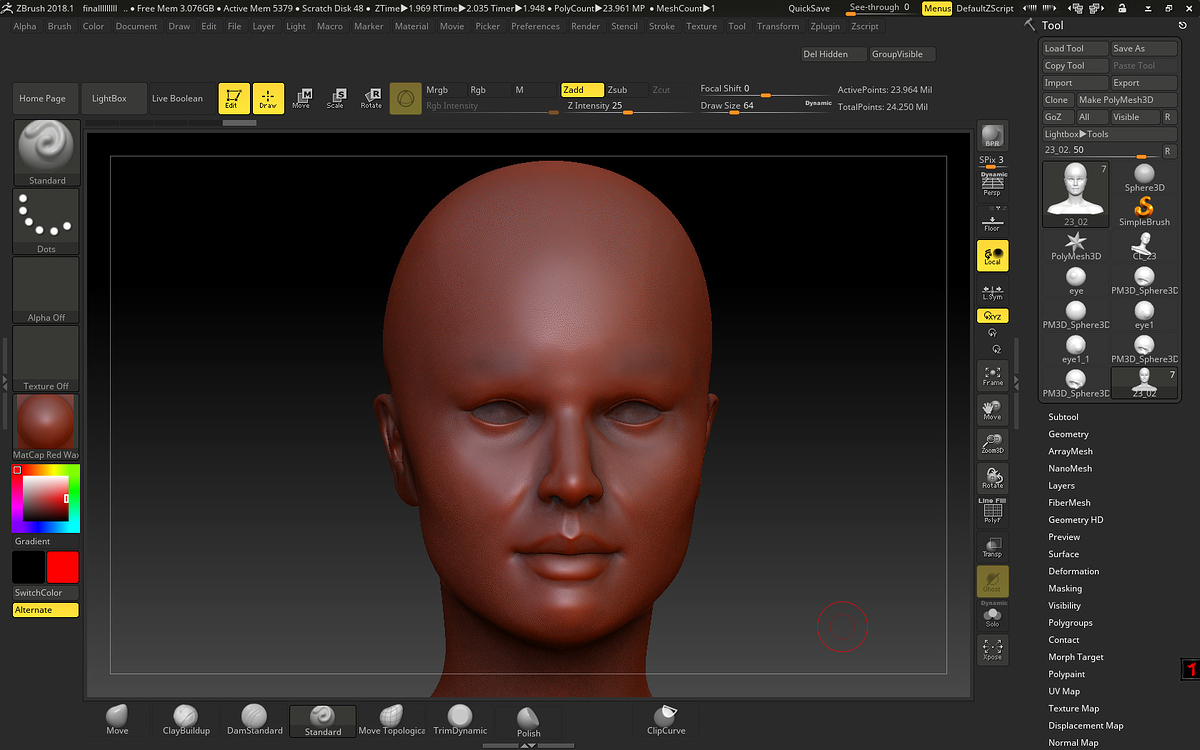
Task: Expand the Masking section
Action: coord(1065,588)
